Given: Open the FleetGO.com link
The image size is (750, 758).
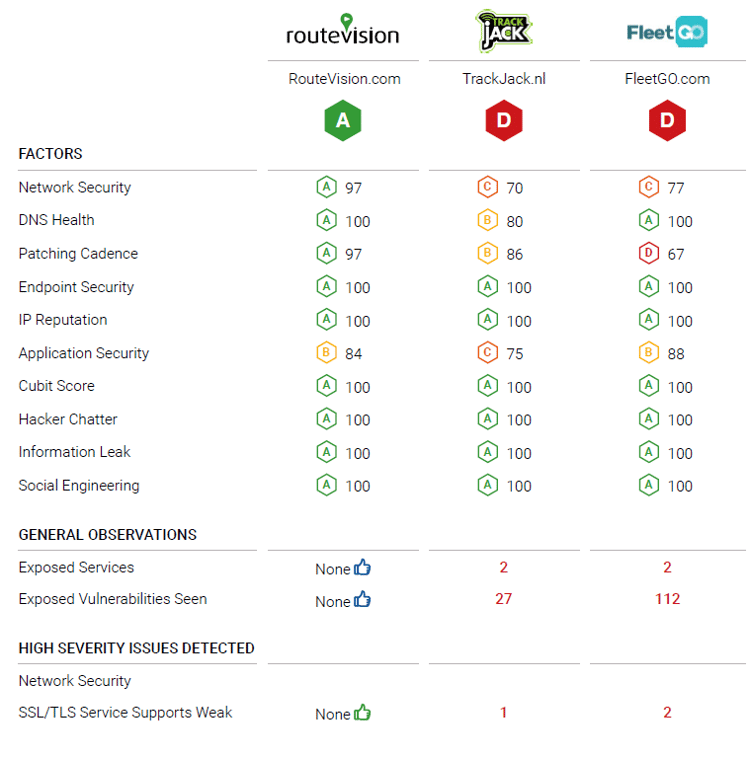Looking at the screenshot, I should pos(667,79).
